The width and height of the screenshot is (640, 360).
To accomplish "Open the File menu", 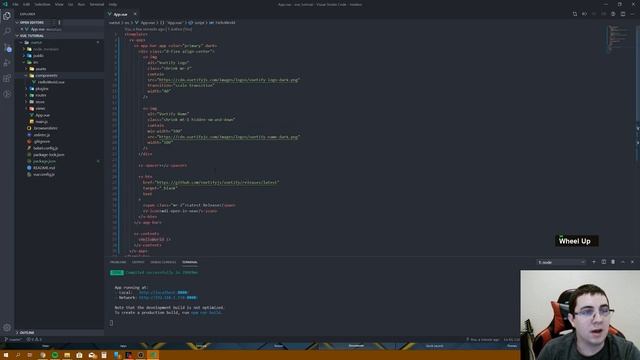I will click(x=15, y=4).
